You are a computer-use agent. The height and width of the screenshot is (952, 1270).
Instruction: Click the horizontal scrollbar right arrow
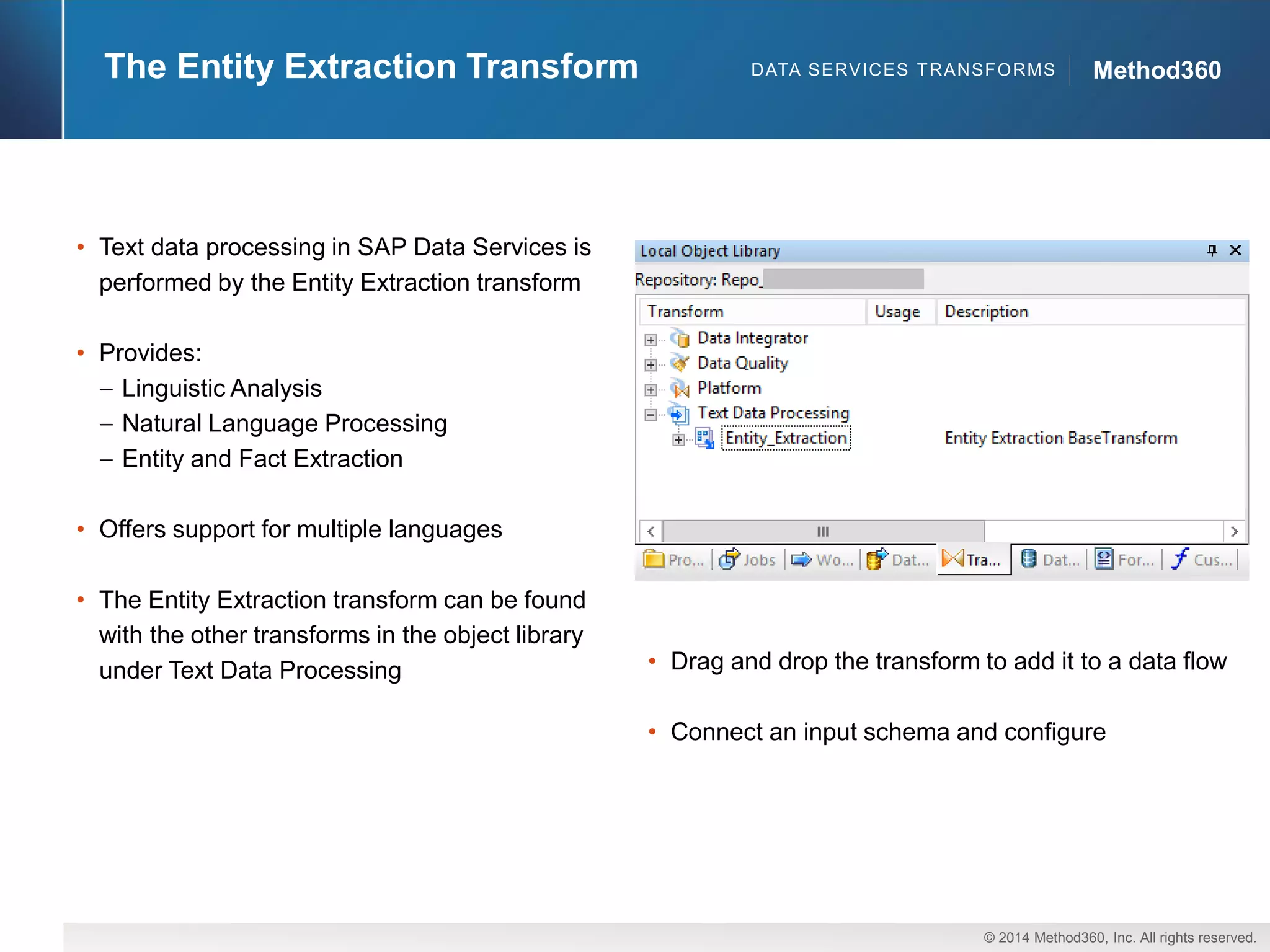coord(1234,532)
